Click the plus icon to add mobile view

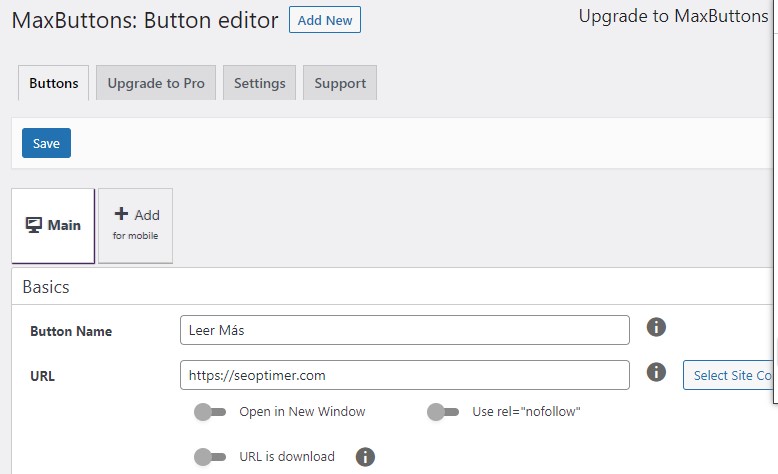(x=121, y=214)
